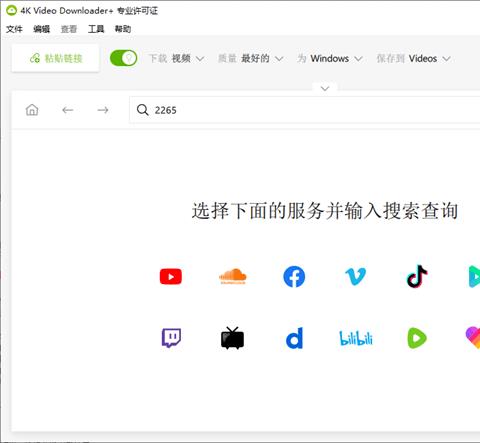The height and width of the screenshot is (443, 480).
Task: Click the 粘贴链接 paste link button
Action: coord(56,58)
